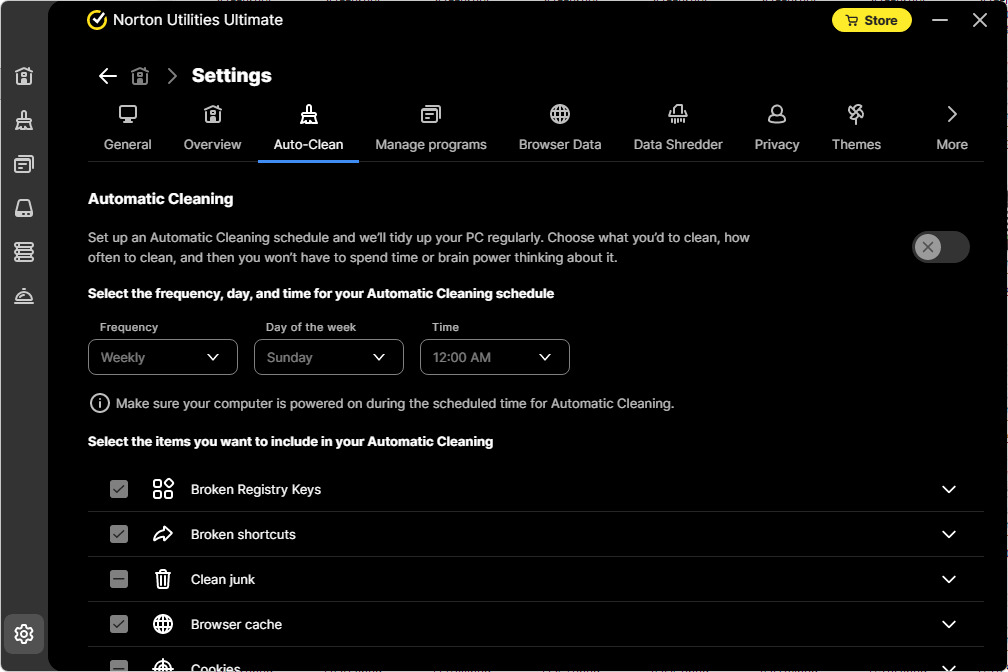Image resolution: width=1008 pixels, height=672 pixels.
Task: Toggle the Clean junk checkbox
Action: pyautogui.click(x=118, y=579)
